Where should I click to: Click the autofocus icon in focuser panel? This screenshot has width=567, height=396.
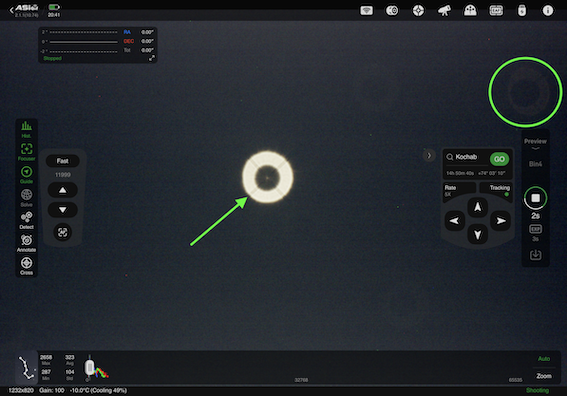coord(63,232)
